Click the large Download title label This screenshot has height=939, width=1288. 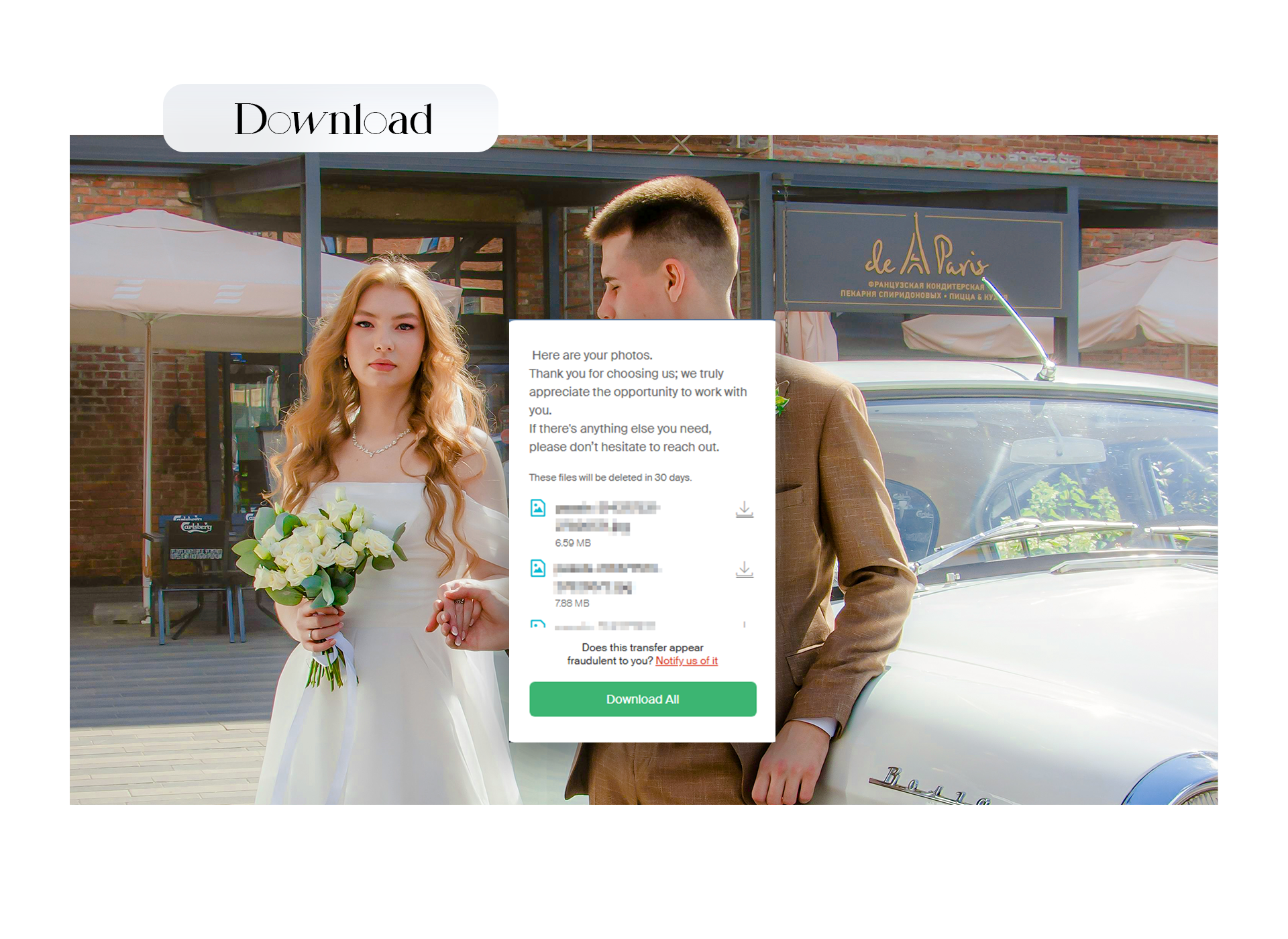(x=331, y=119)
